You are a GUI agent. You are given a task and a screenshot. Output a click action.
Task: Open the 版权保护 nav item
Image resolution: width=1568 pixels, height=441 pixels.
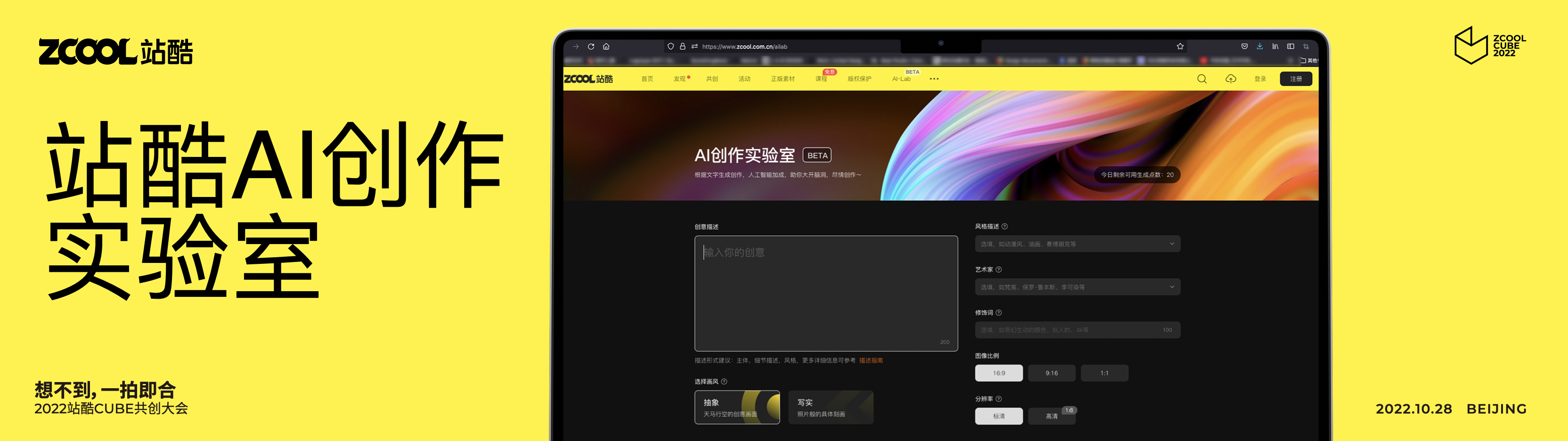859,79
